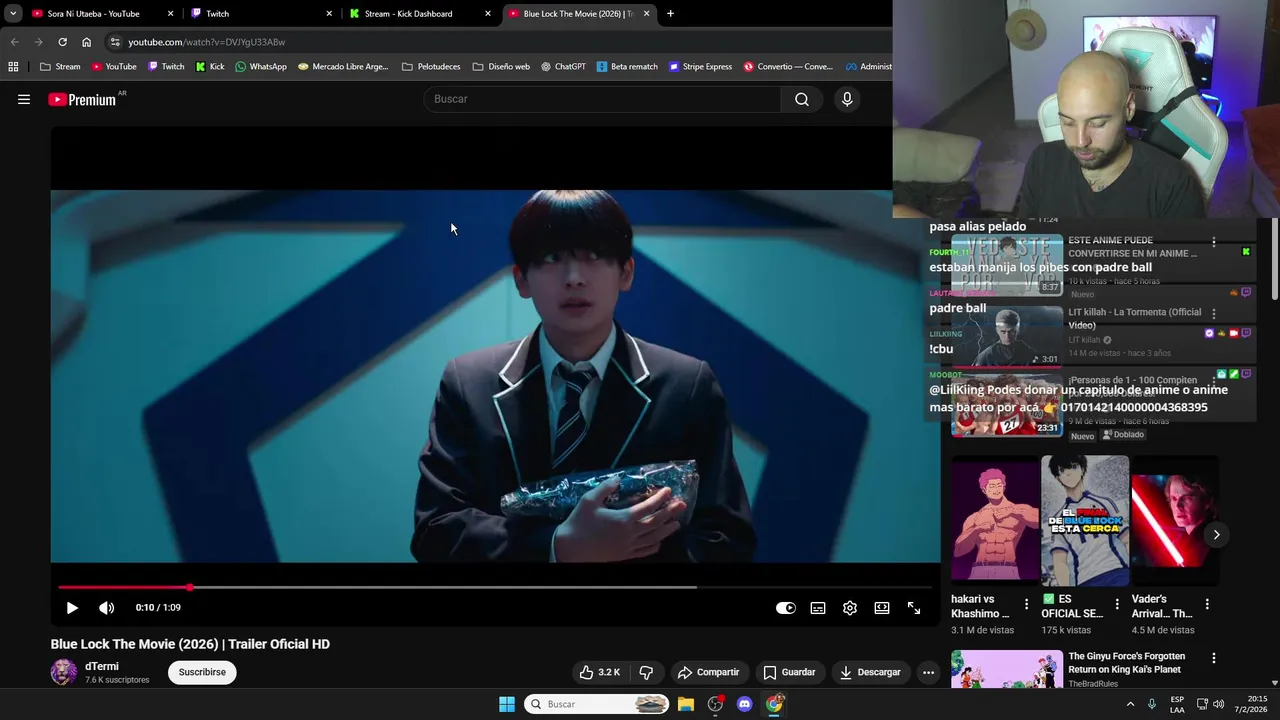The image size is (1280, 720).
Task: Open the YouTube bookmark
Action: pyautogui.click(x=114, y=67)
